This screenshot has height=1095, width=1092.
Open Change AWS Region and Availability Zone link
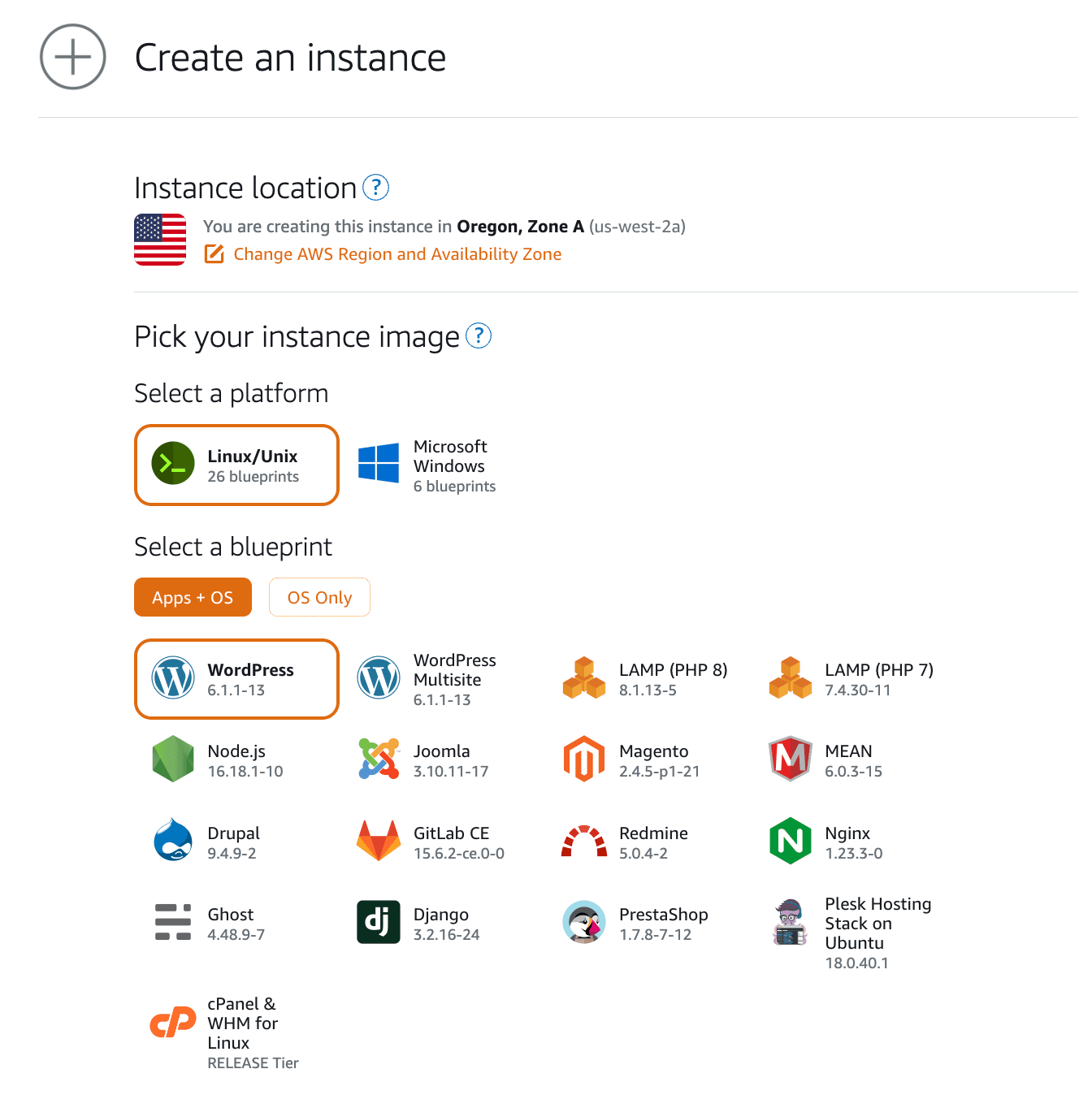pyautogui.click(x=397, y=254)
